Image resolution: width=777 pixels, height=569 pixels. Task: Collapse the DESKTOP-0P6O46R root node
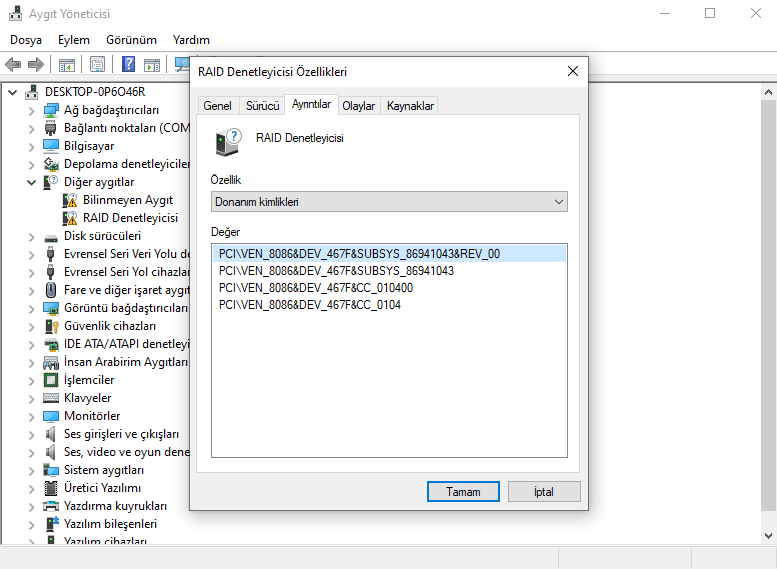click(x=13, y=92)
